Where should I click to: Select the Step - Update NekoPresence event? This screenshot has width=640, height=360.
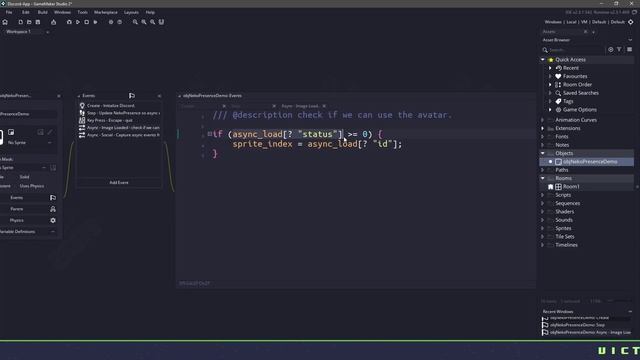(119, 113)
